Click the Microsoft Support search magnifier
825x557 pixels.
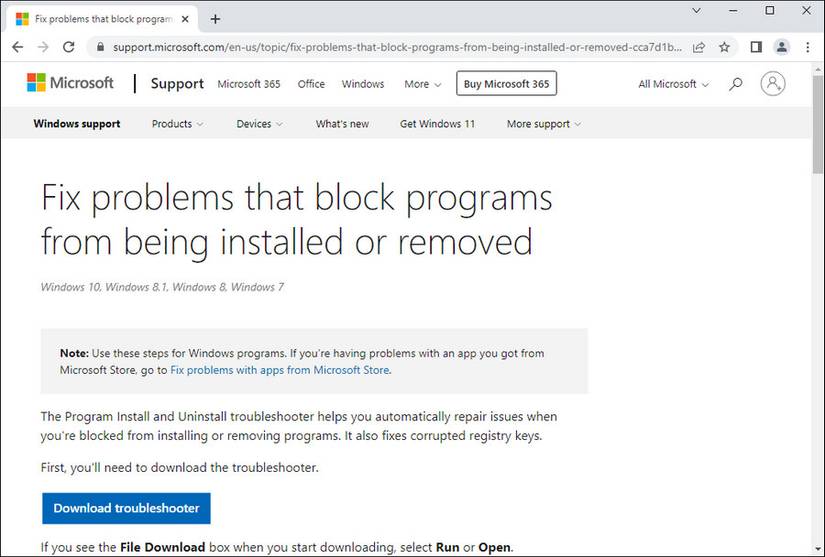(x=736, y=84)
